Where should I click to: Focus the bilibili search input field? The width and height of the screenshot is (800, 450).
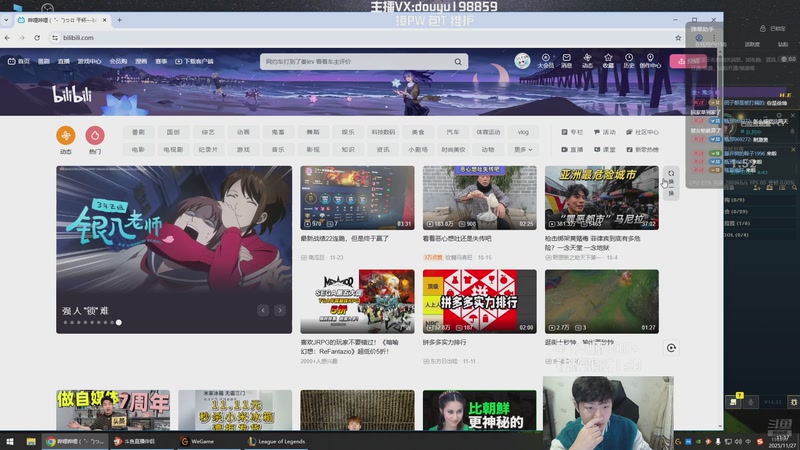(357, 62)
